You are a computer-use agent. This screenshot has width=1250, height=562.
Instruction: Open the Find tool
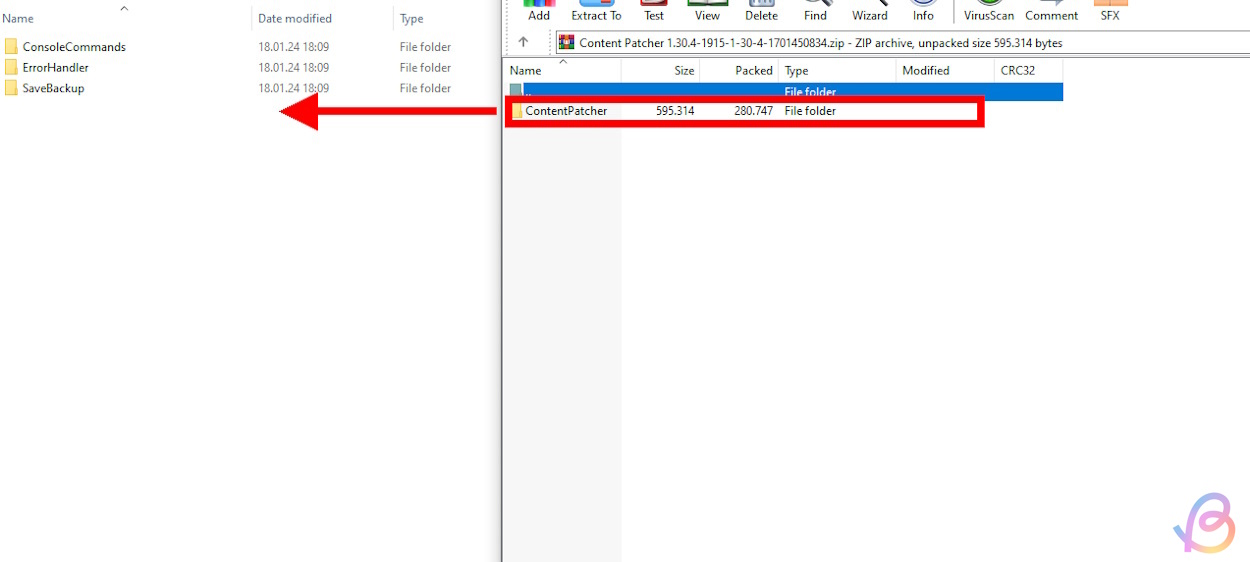pos(816,10)
